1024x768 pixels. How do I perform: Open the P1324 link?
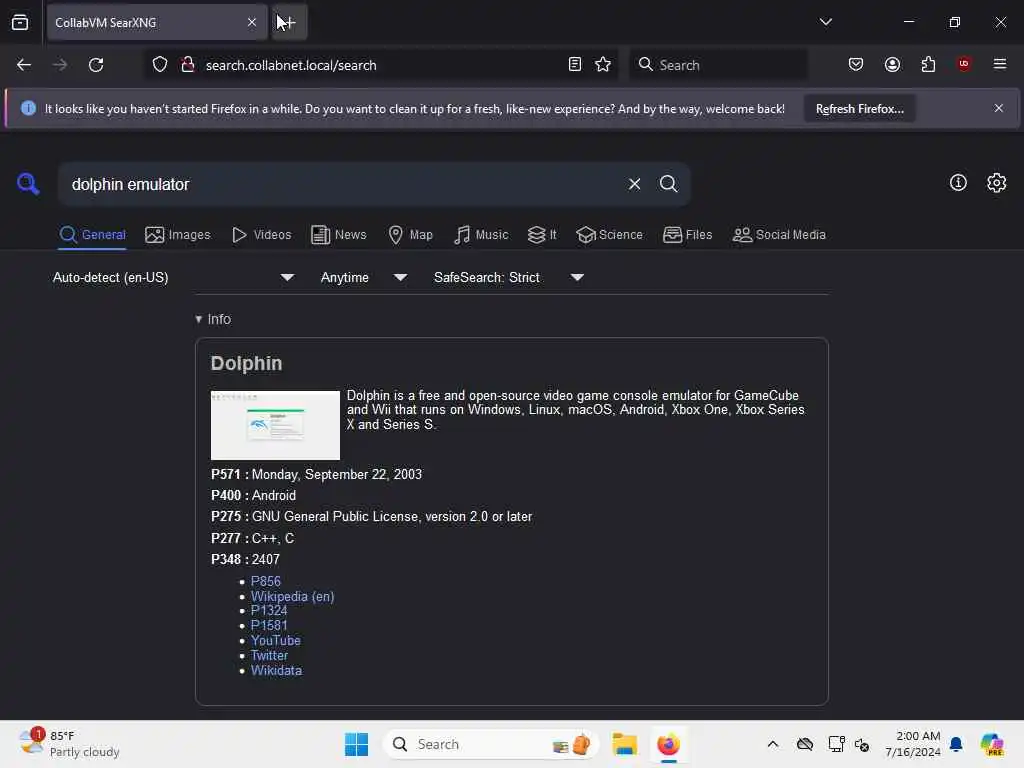click(x=268, y=611)
